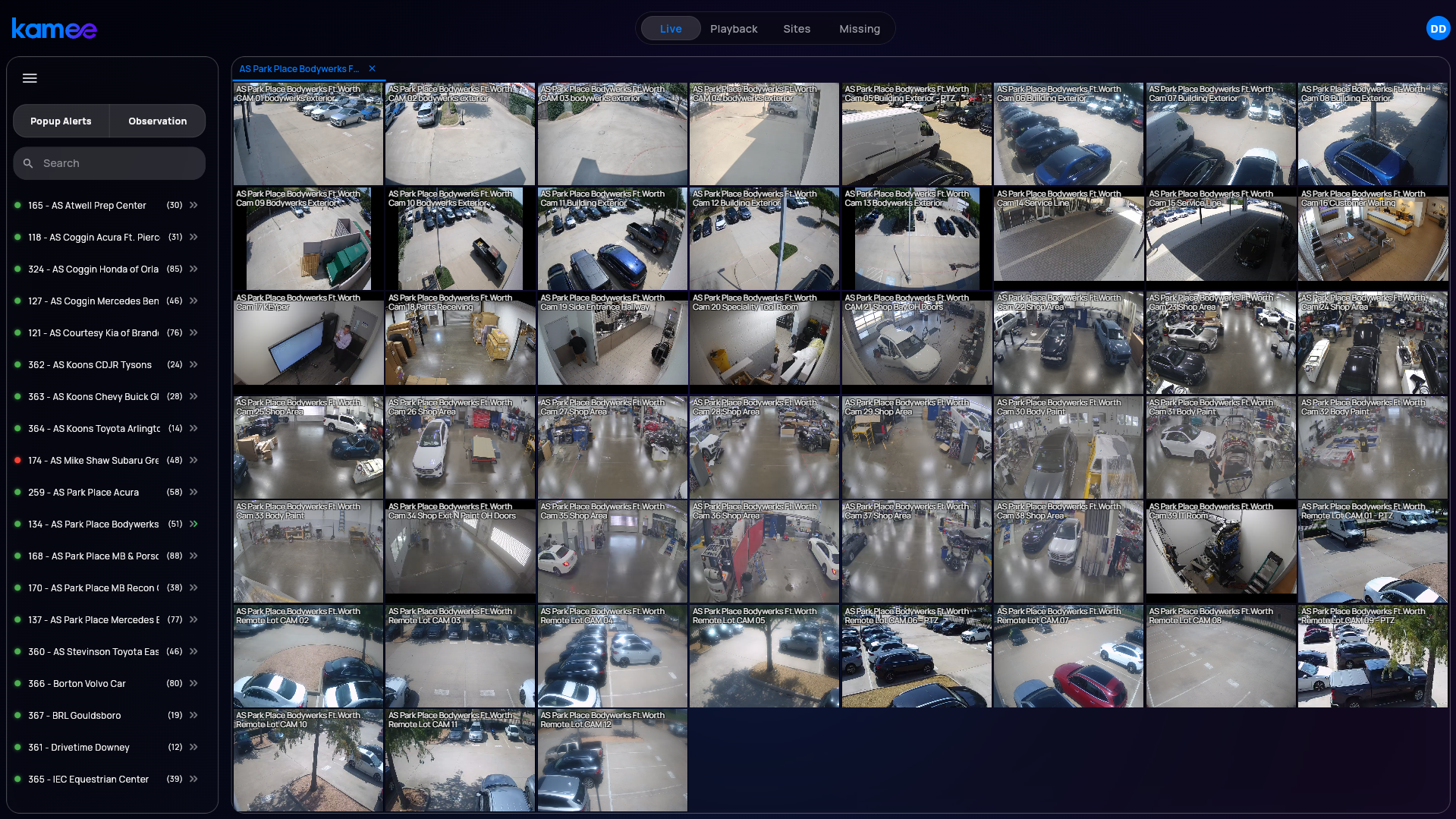Expand site 363 - AS Koons Chevy Buick

(194, 396)
